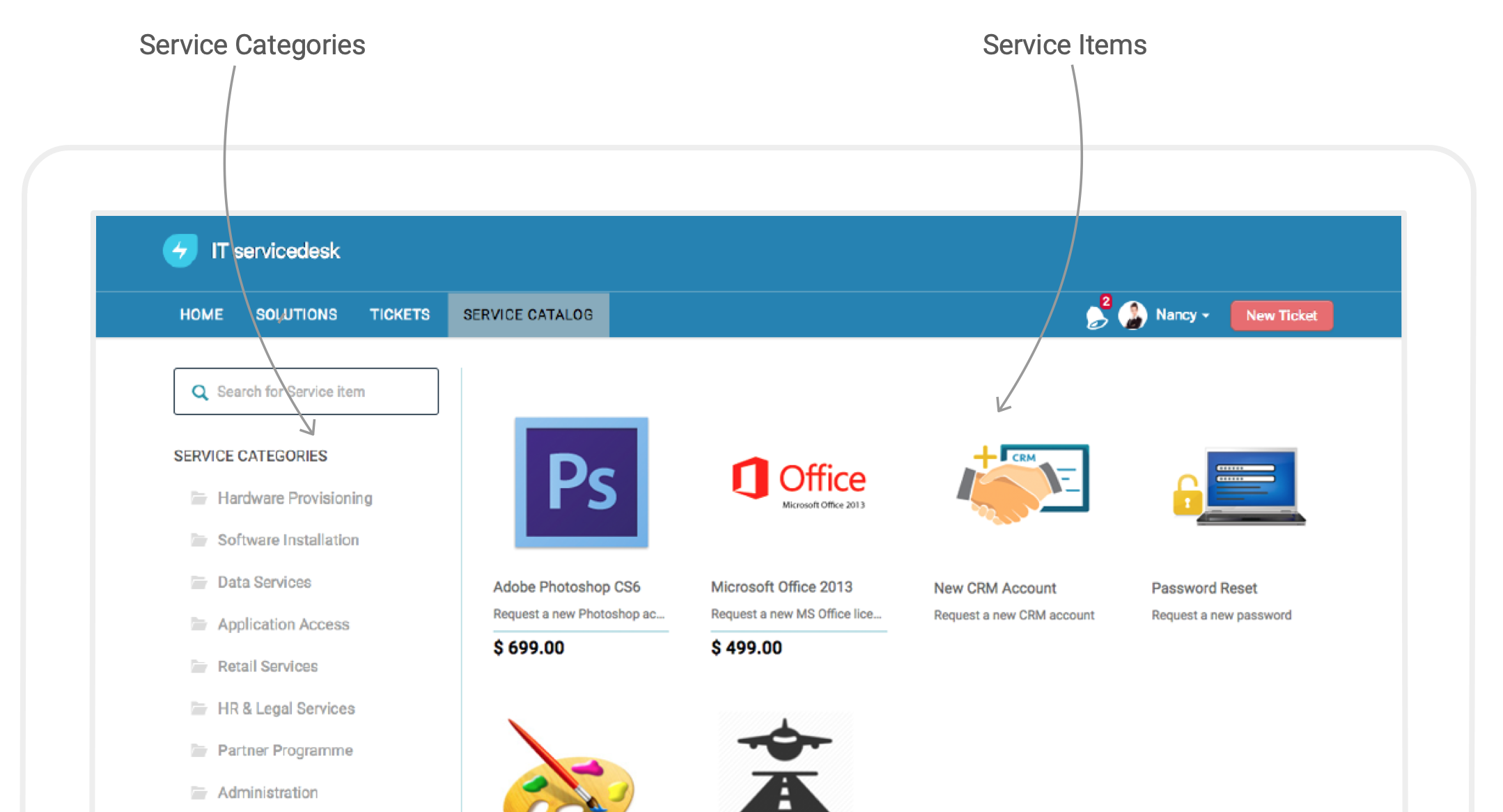Click the Application Access folder icon
1503x812 pixels.
tap(199, 624)
